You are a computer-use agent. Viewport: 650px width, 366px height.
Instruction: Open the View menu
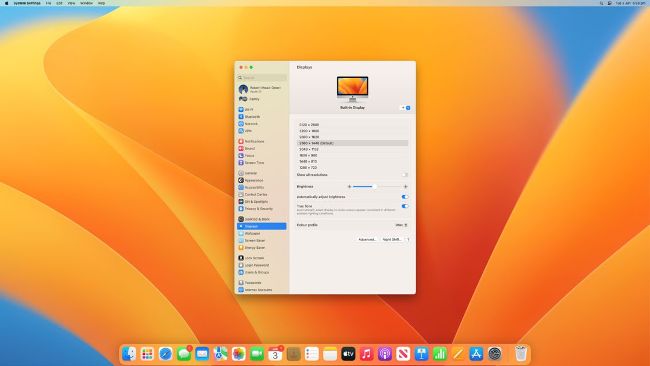(x=71, y=3)
